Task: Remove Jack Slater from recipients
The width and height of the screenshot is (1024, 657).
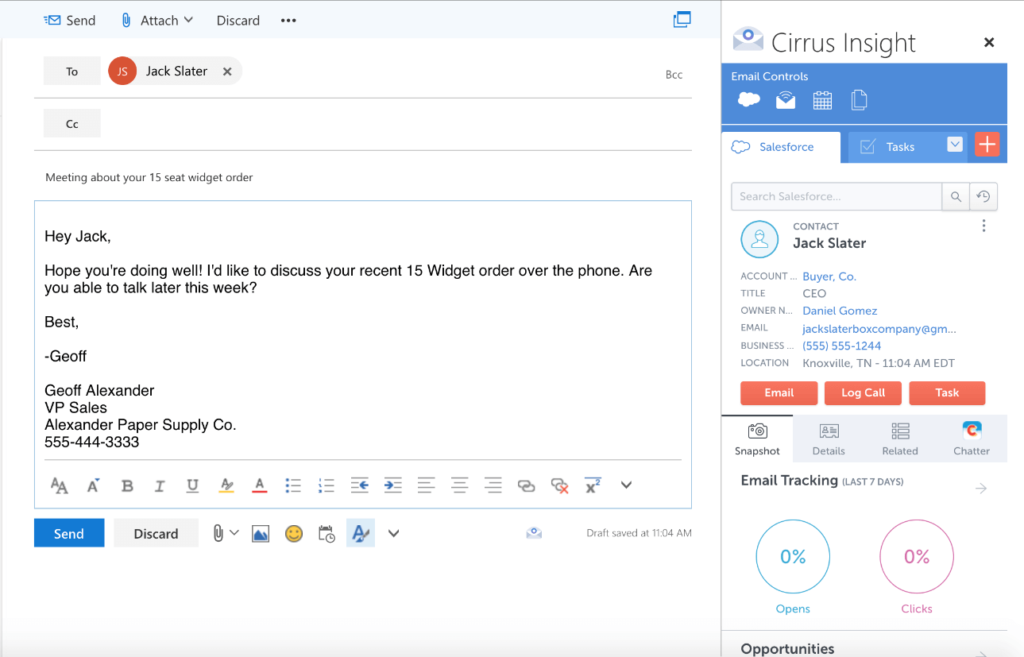Action: click(x=227, y=71)
